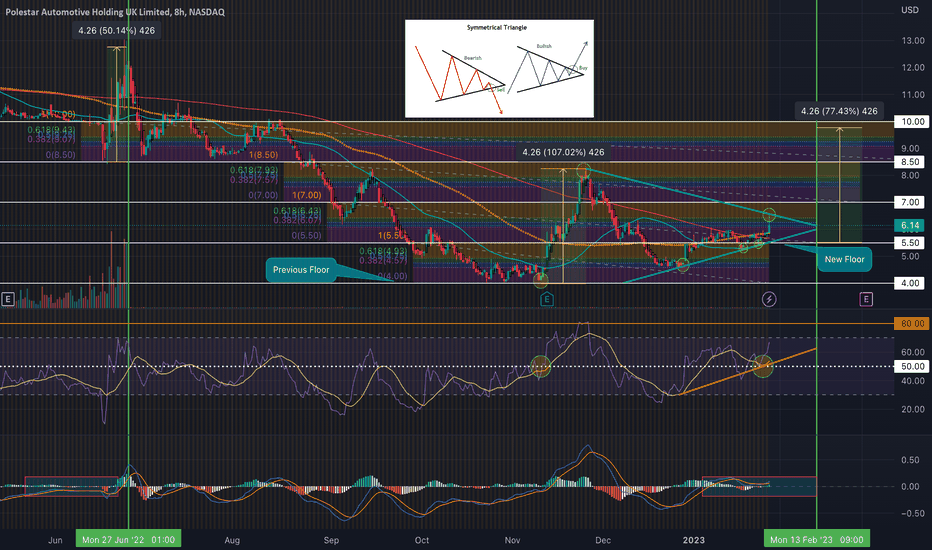Click the 13.00 price axis label

[912, 40]
